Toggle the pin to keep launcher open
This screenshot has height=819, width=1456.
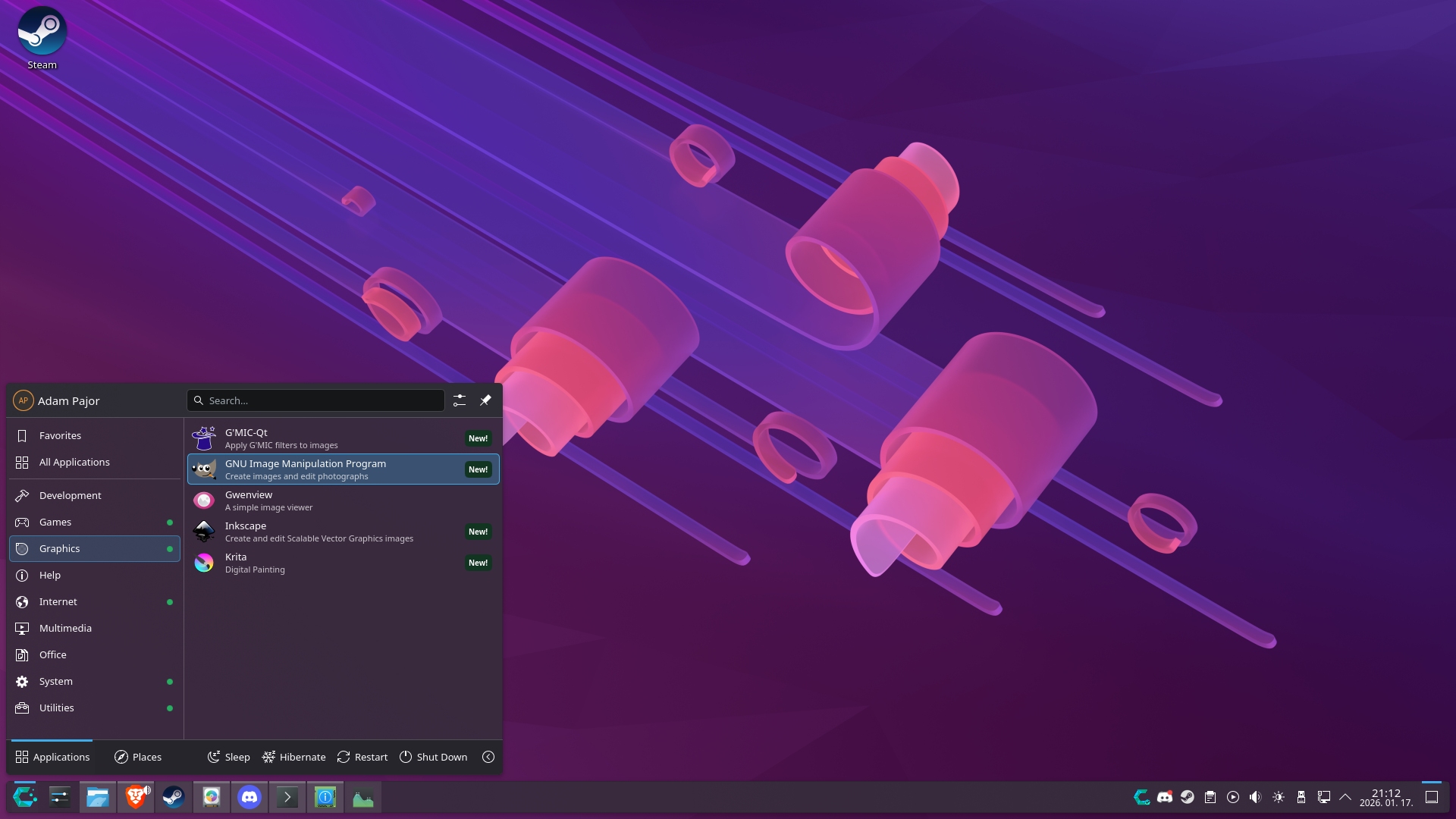[485, 400]
